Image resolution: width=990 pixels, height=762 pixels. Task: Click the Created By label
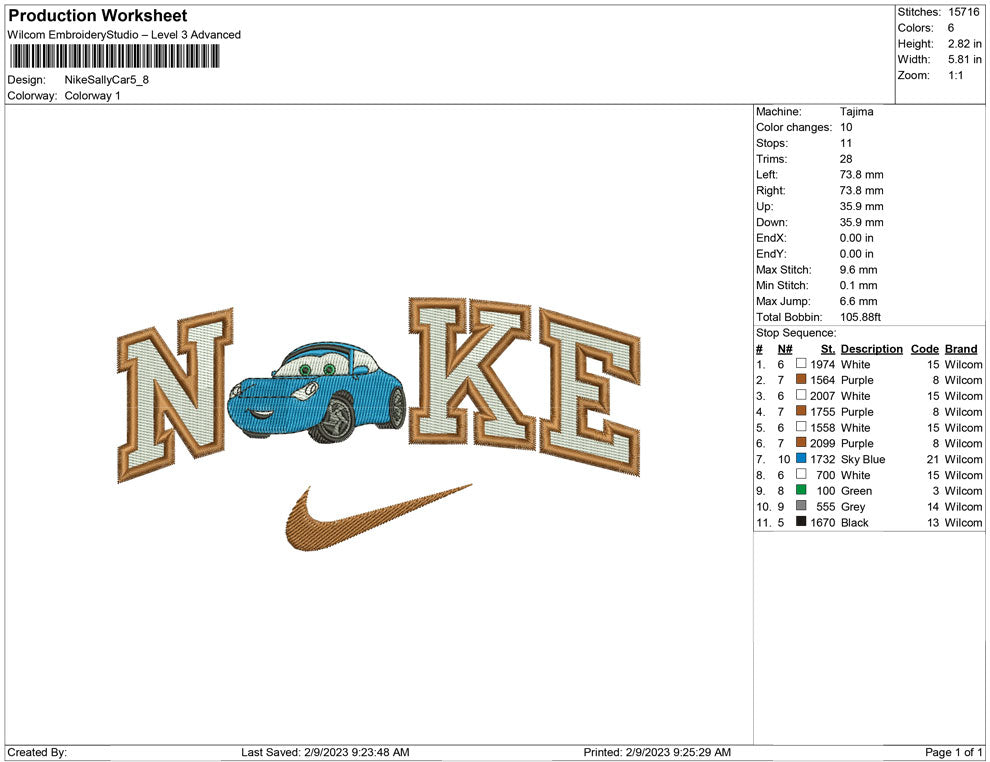37,752
